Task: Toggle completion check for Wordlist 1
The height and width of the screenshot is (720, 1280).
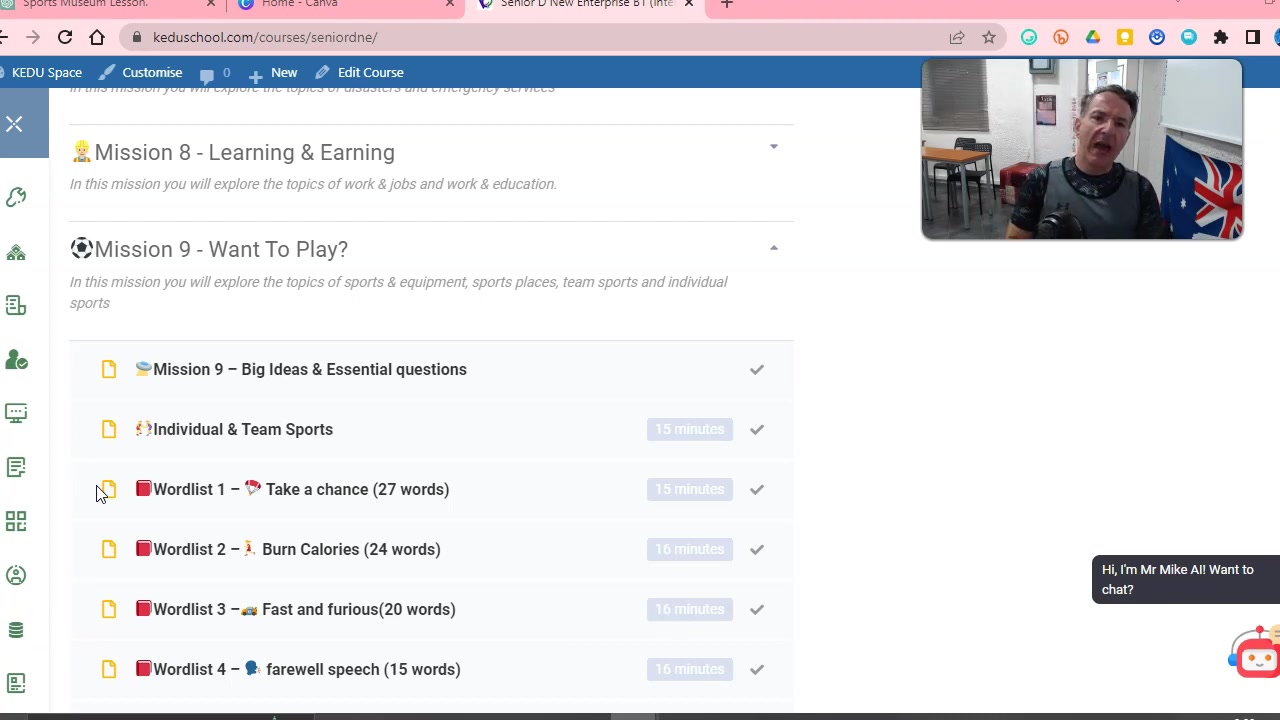Action: pyautogui.click(x=757, y=489)
